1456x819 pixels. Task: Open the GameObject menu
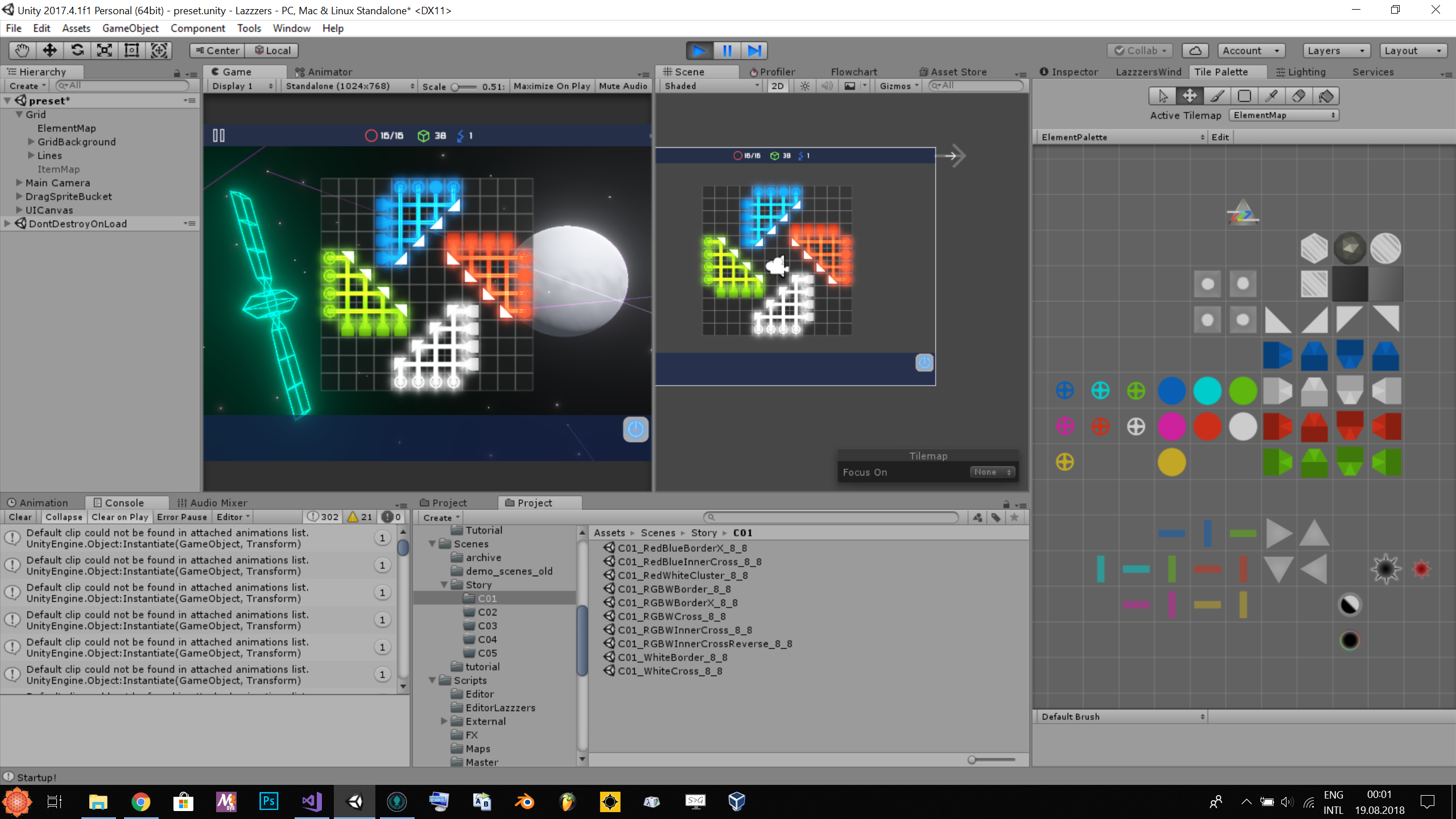pos(130,28)
